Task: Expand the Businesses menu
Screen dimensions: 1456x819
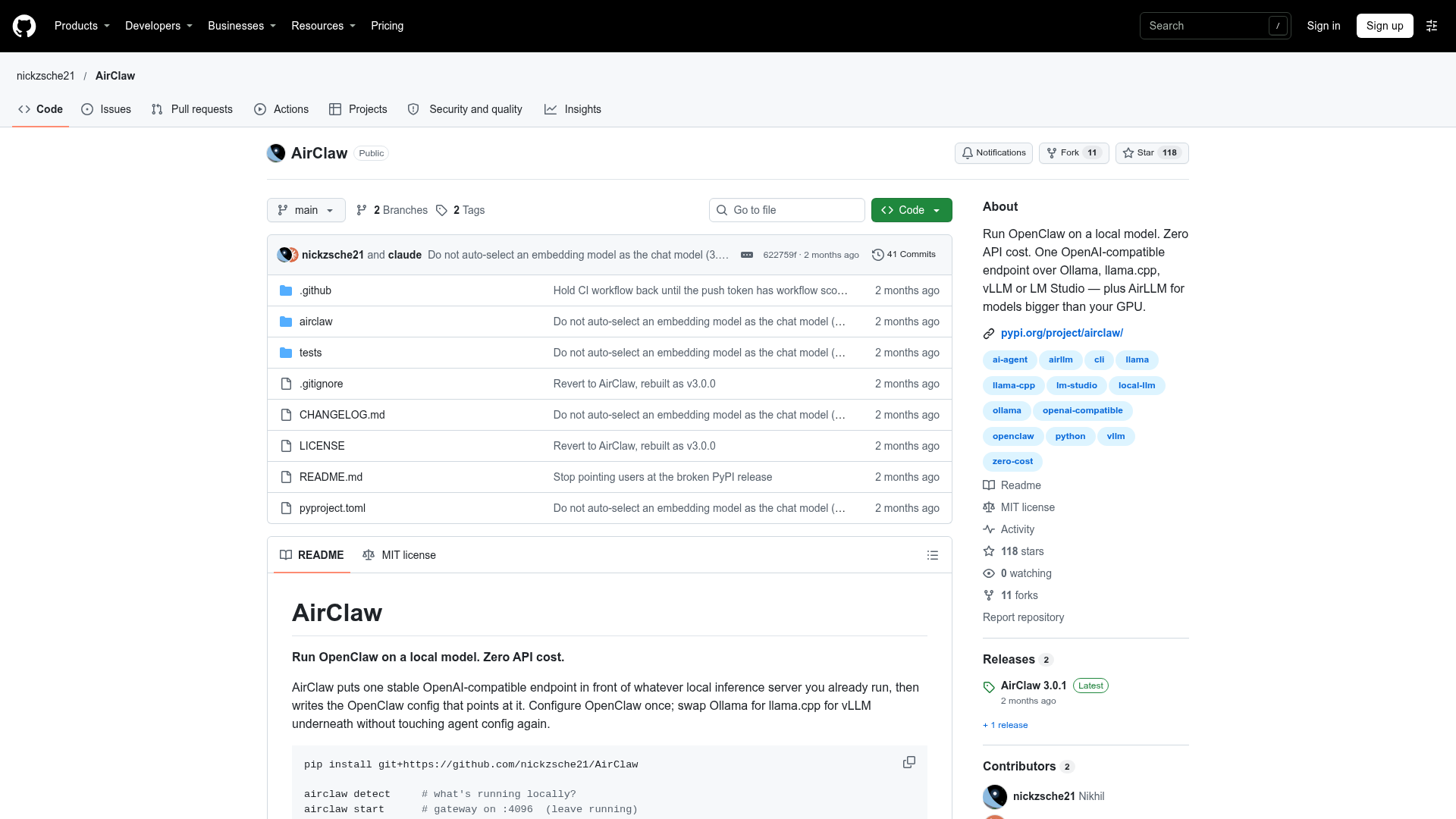Action: click(242, 26)
